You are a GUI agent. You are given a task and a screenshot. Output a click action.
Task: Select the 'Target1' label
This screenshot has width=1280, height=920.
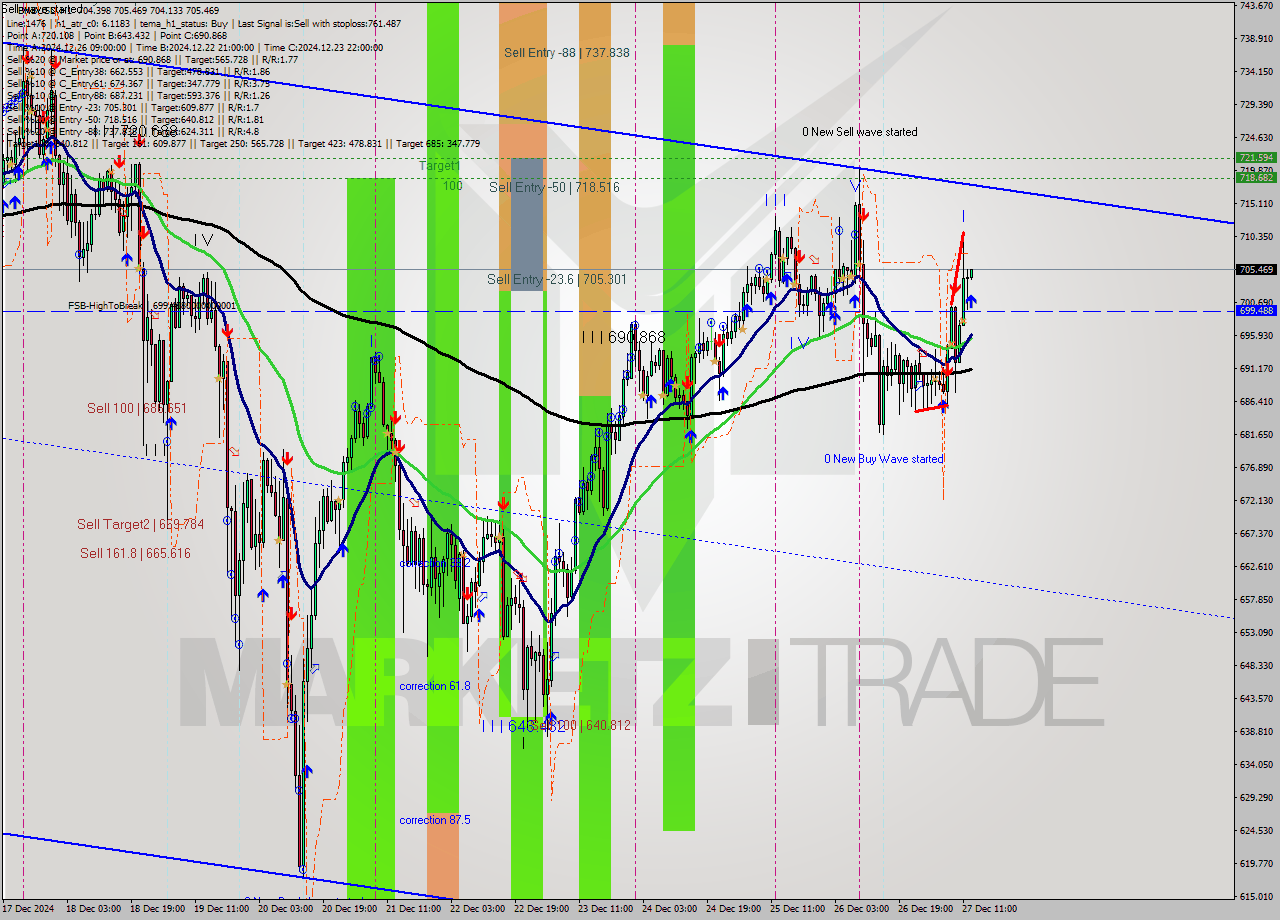coord(439,165)
